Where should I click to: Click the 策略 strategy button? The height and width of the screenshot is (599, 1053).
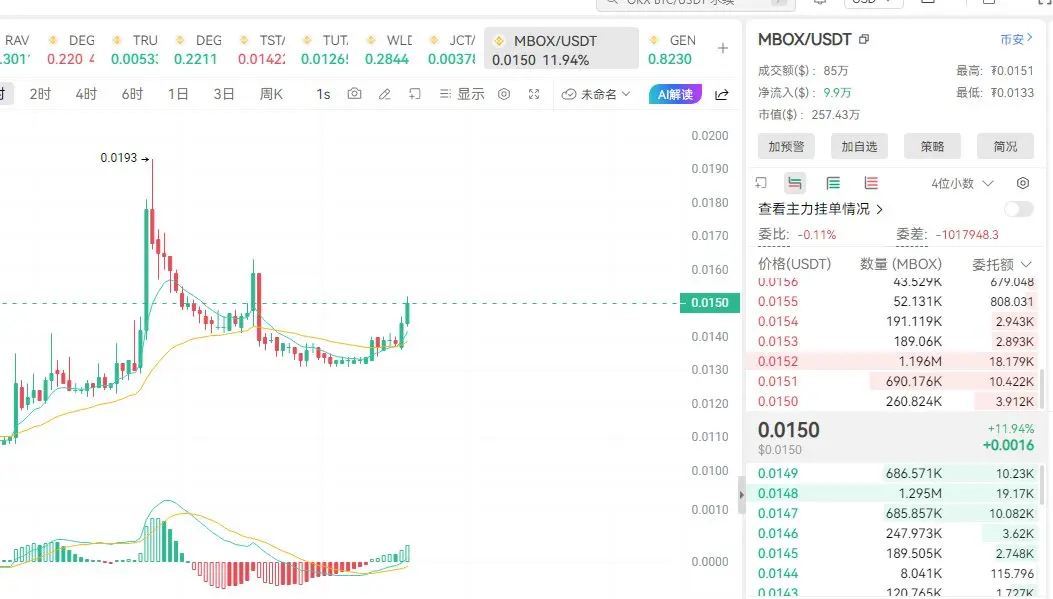click(x=932, y=146)
